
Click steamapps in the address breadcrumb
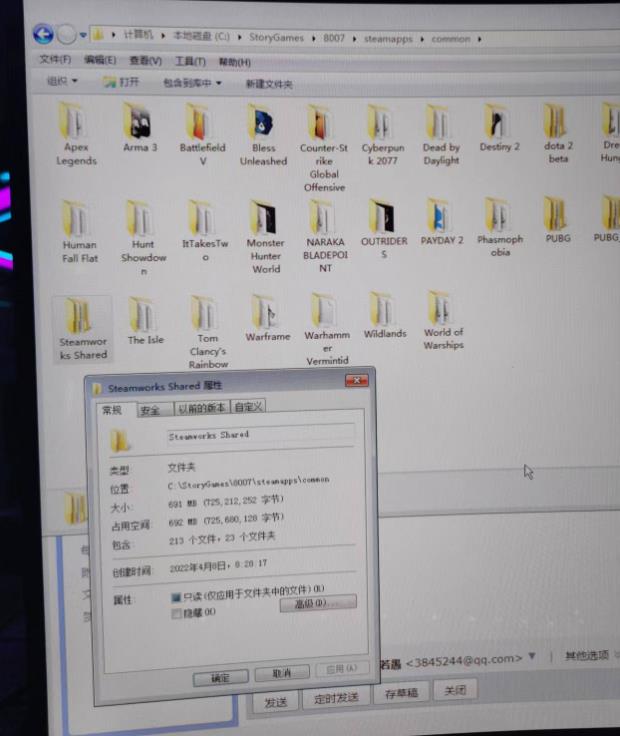(388, 38)
